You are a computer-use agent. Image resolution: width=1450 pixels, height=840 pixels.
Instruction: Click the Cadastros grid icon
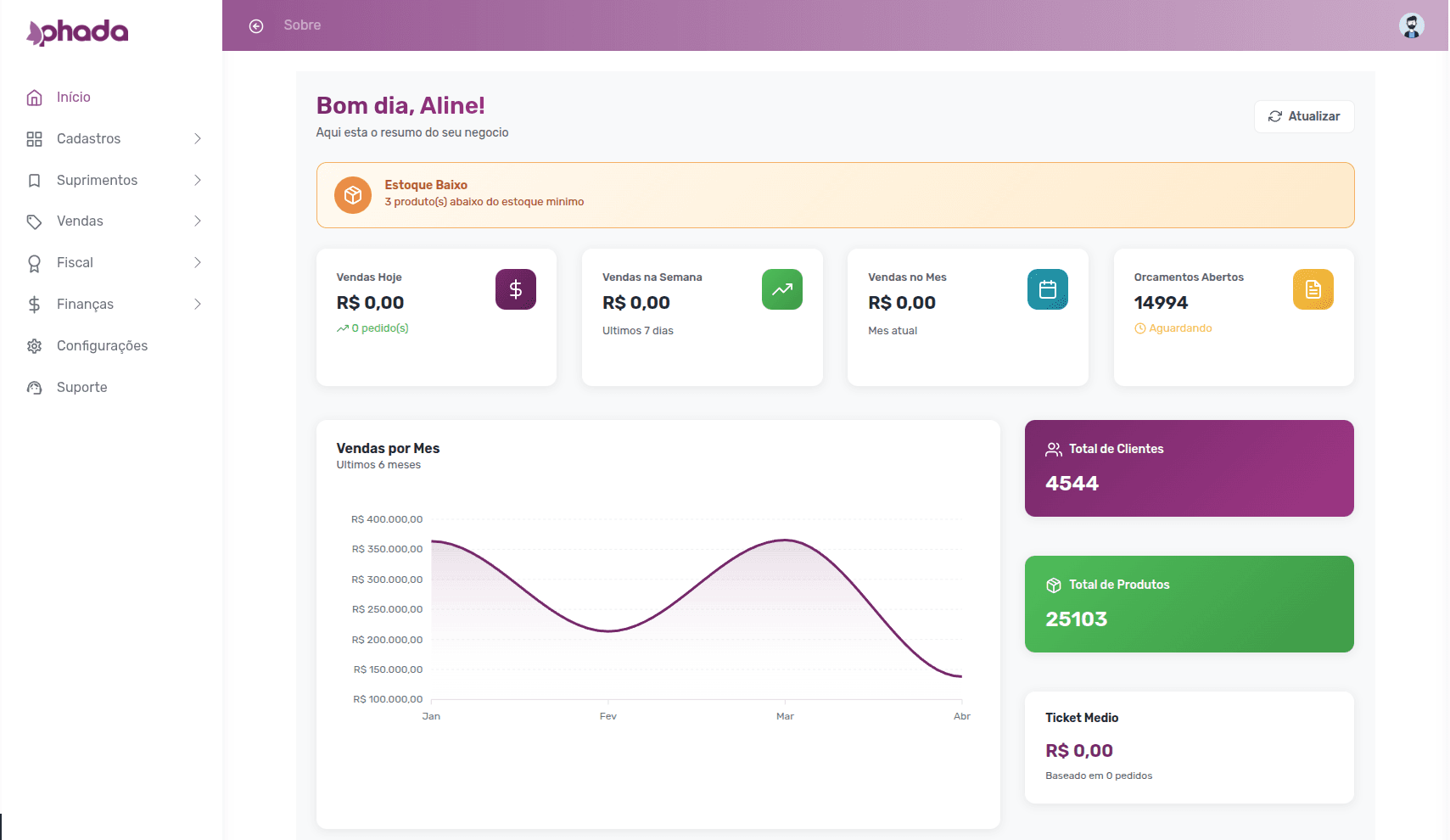pyautogui.click(x=34, y=139)
